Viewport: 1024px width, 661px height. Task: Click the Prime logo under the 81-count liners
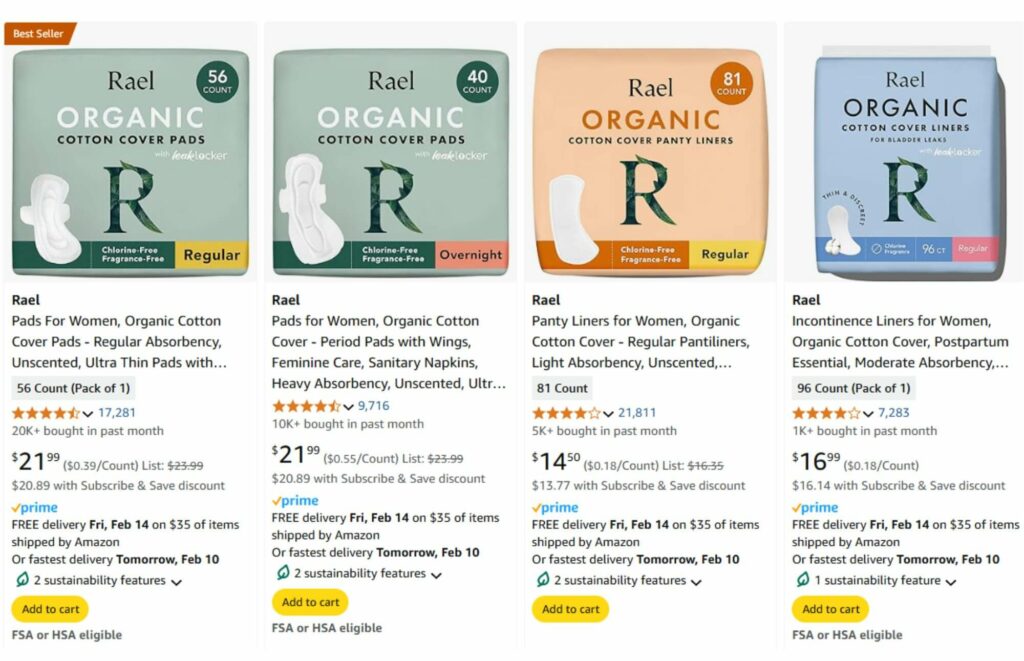click(556, 508)
